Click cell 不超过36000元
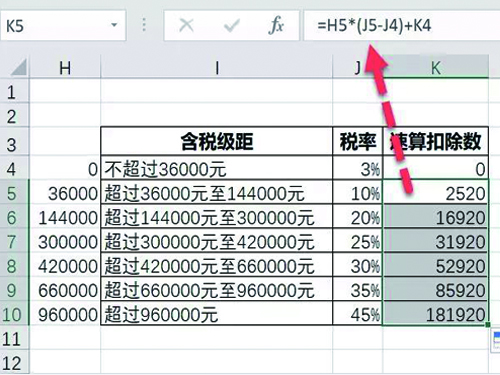 click(217, 169)
